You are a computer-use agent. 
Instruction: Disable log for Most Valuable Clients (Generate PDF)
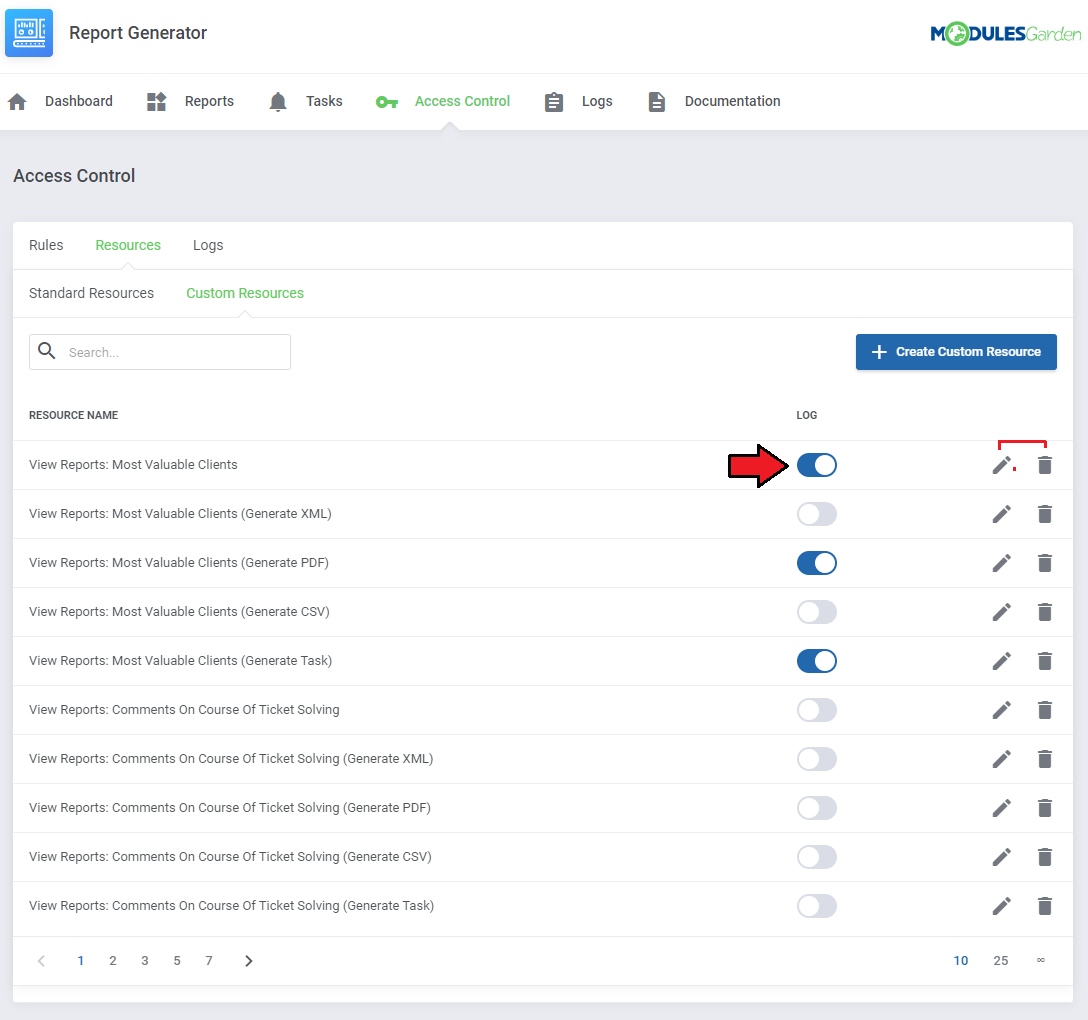817,563
